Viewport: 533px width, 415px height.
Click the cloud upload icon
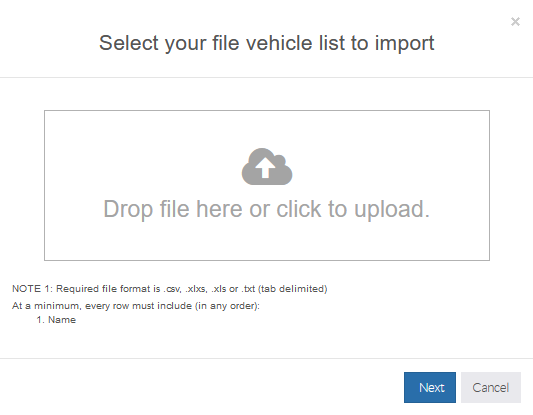tap(267, 167)
